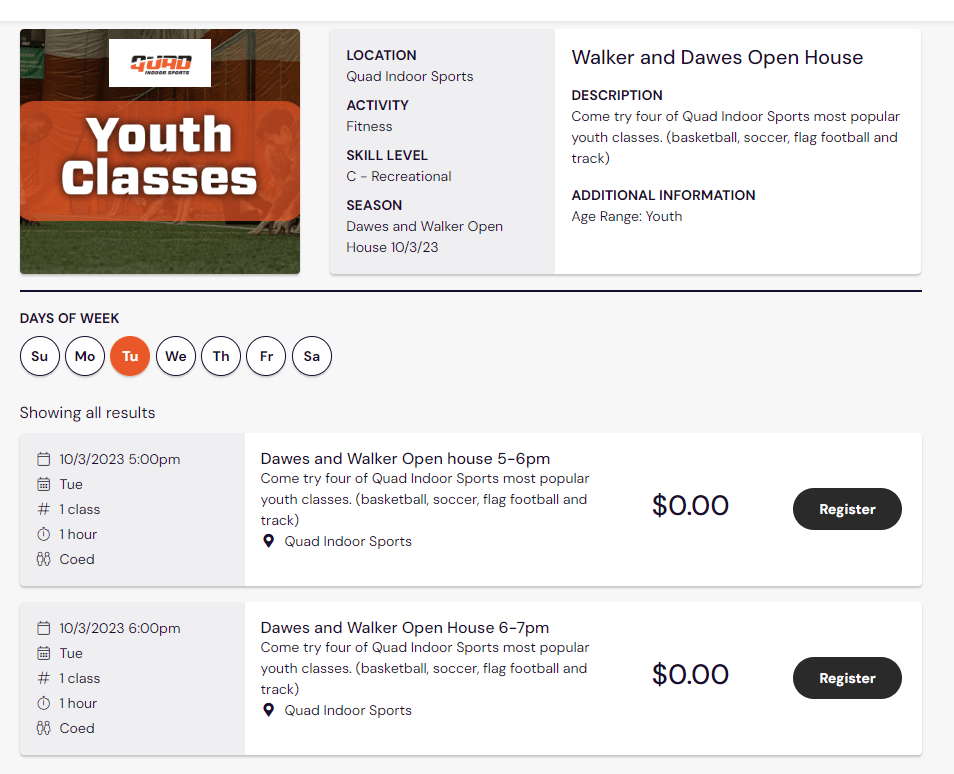Screen dimensions: 954x774
Task: Click the clock icon next to '1 hour' in the 6-7pm listing
Action: [43, 703]
